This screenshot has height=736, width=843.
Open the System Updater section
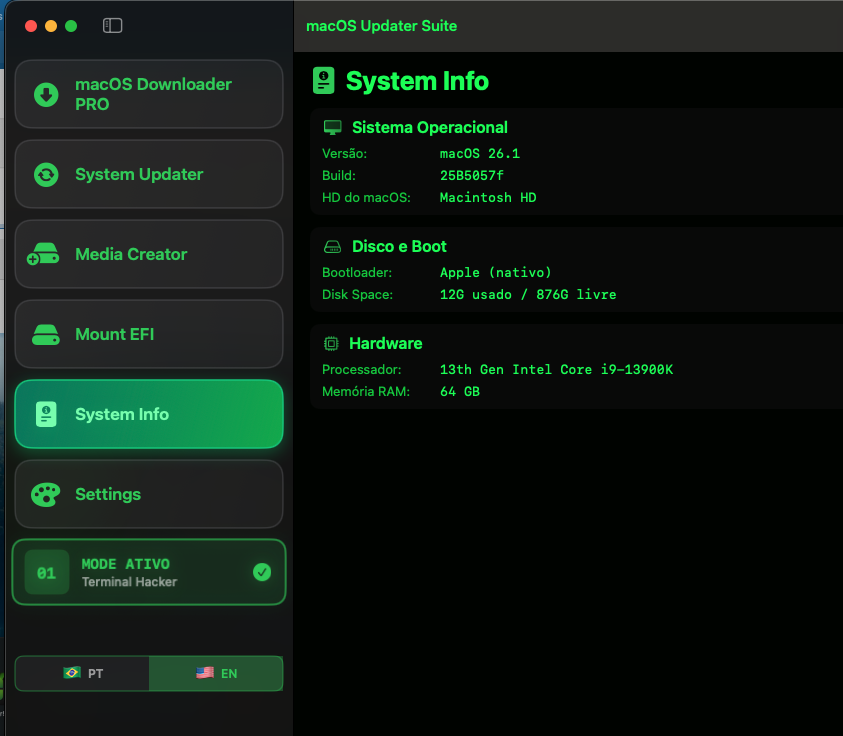(149, 175)
